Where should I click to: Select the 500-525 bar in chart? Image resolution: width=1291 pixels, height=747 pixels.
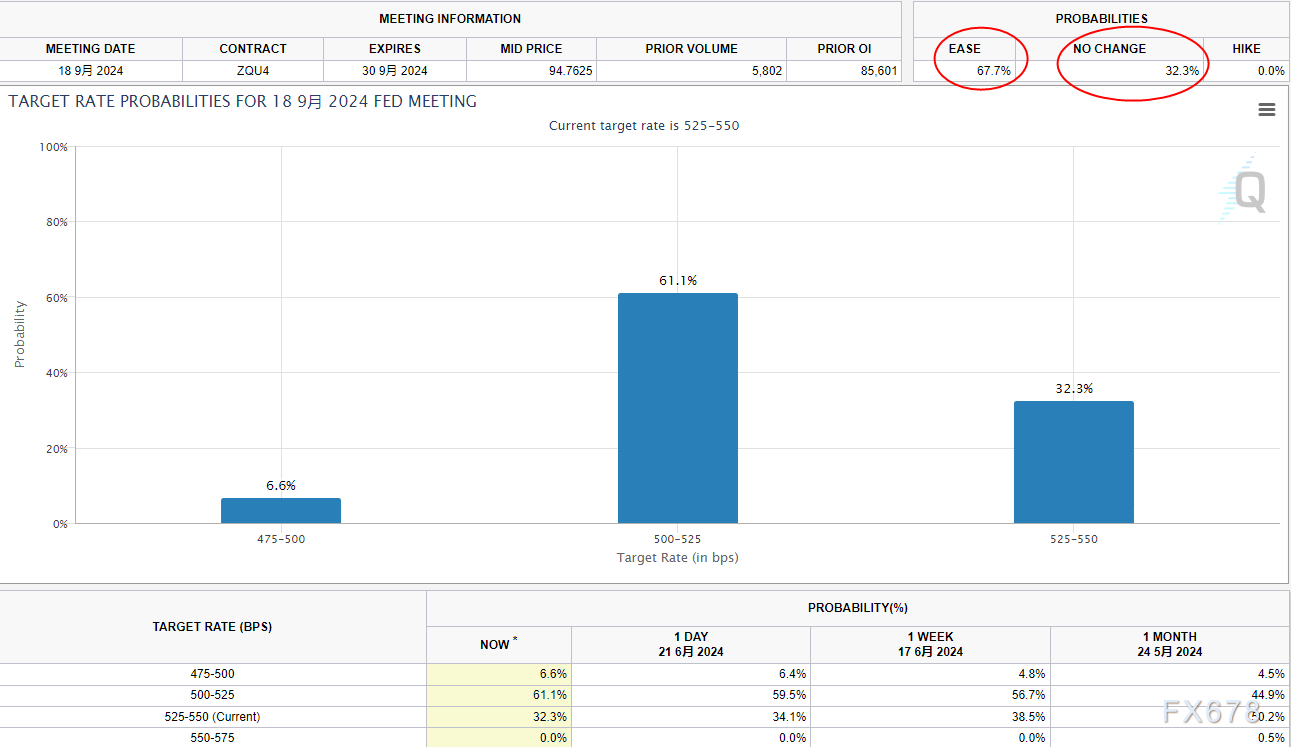point(677,408)
